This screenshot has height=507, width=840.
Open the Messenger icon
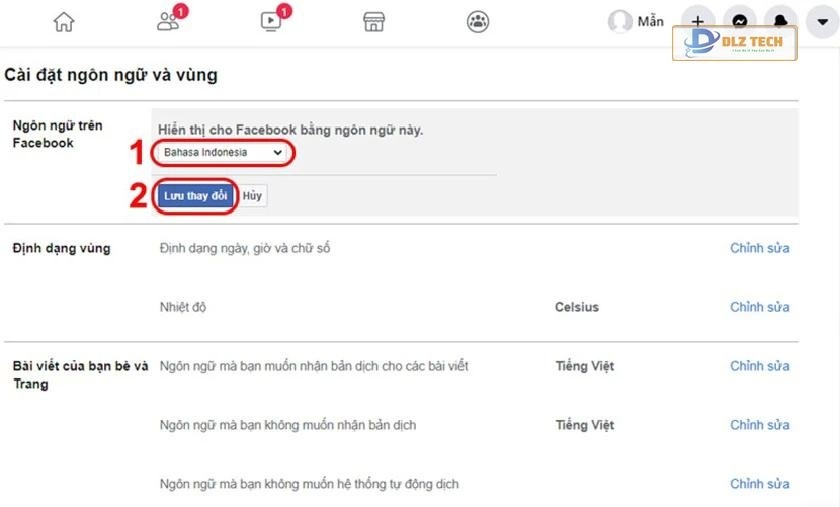point(740,21)
